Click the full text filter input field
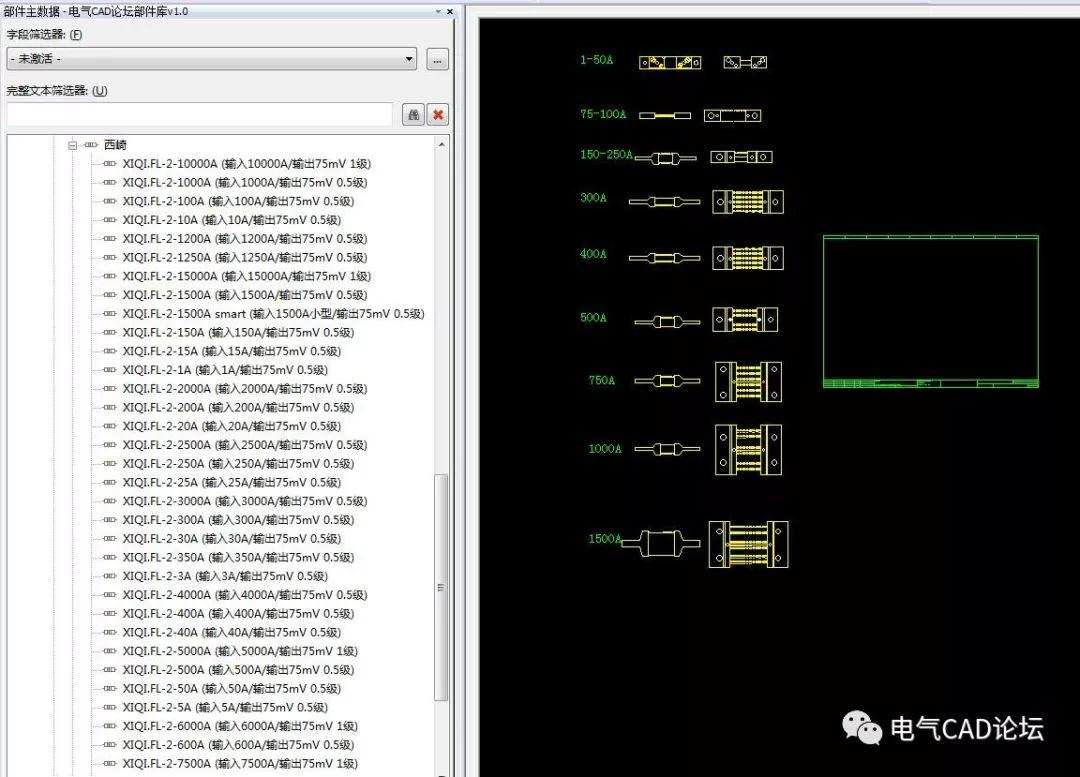 click(199, 115)
